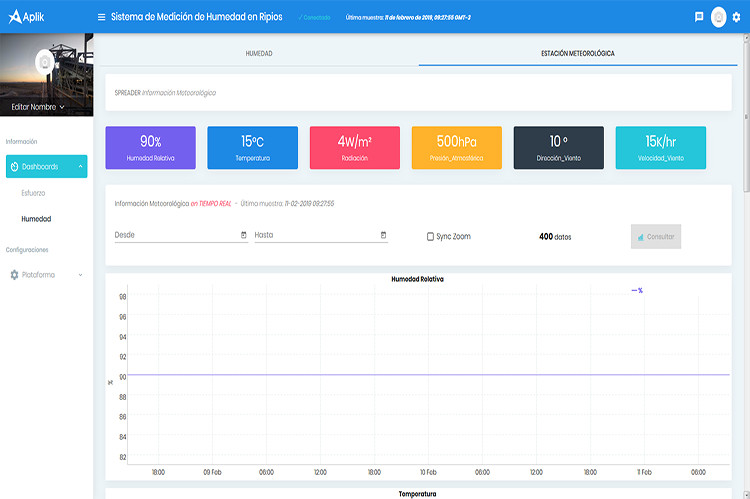
Task: Expand the Plataforma submenu chevron
Action: click(x=80, y=274)
